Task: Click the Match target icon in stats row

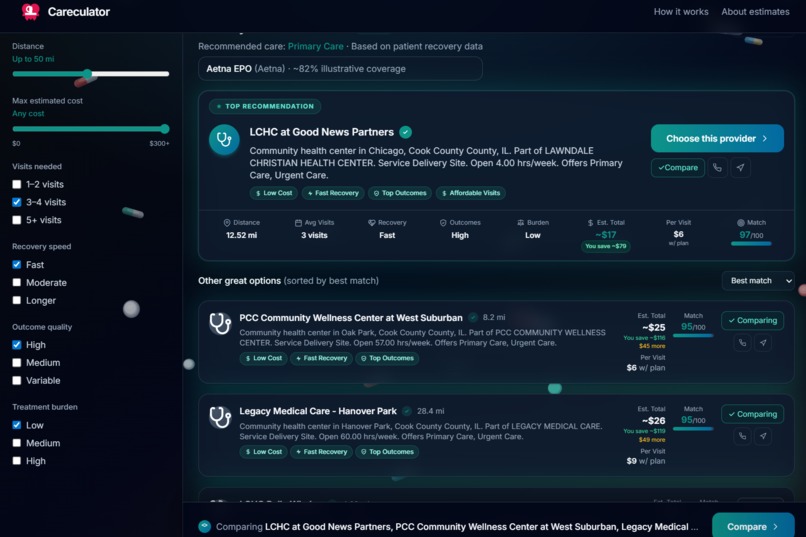Action: coord(741,223)
